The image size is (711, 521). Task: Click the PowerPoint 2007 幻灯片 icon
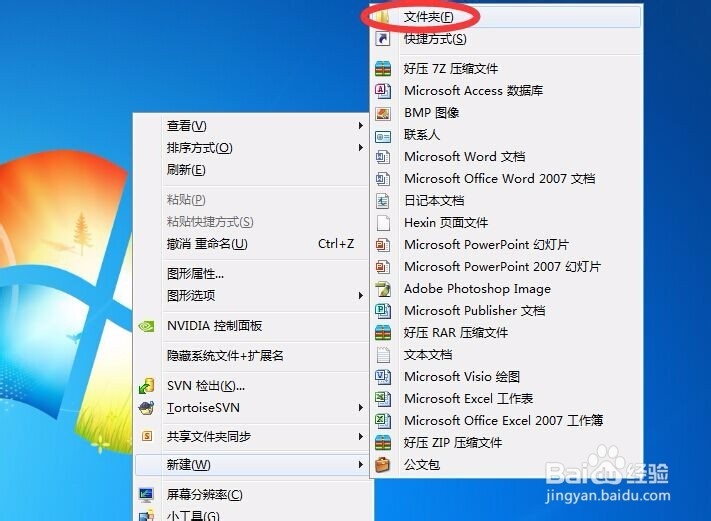click(x=383, y=267)
